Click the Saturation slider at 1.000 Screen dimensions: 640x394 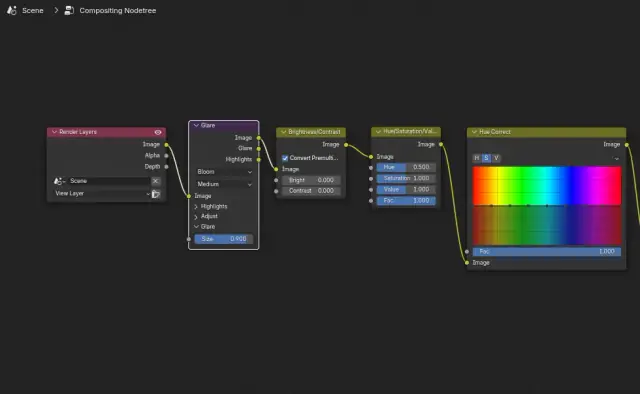tap(406, 178)
